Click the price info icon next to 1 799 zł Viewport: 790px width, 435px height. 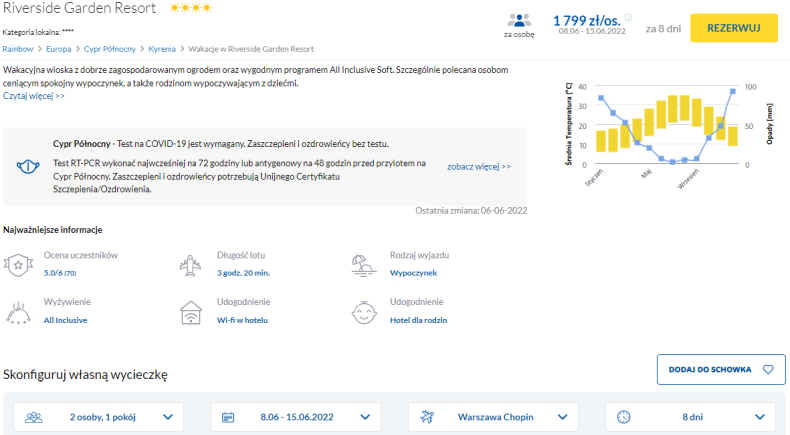628,17
